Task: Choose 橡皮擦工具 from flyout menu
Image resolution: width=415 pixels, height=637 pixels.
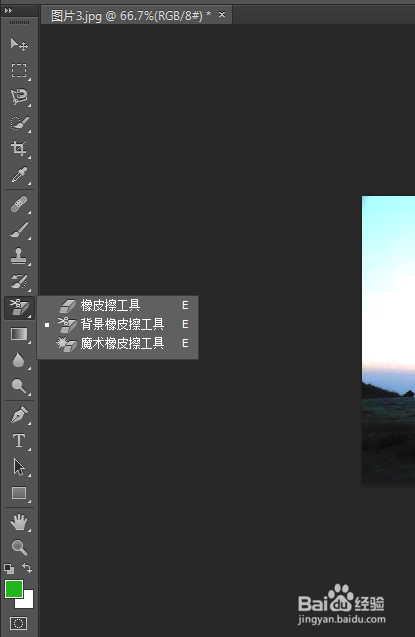Action: [117, 305]
